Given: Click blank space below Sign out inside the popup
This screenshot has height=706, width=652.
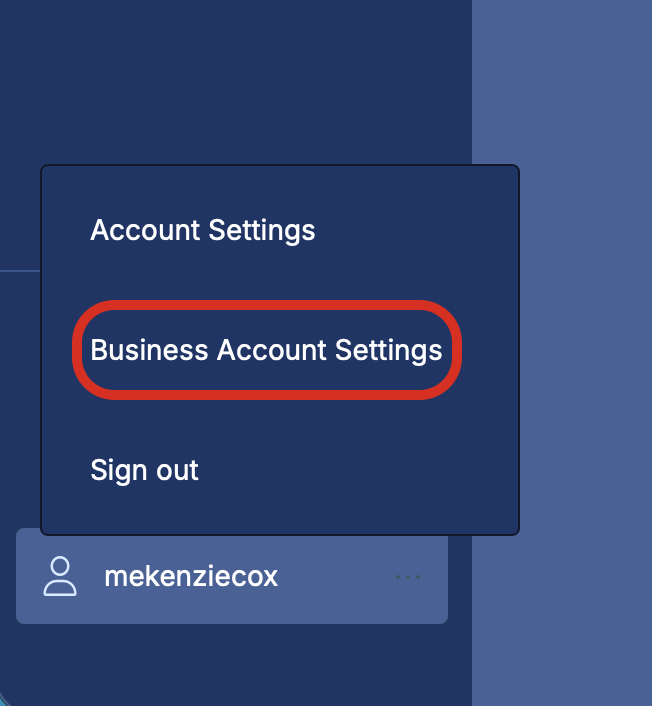Looking at the screenshot, I should point(279,511).
